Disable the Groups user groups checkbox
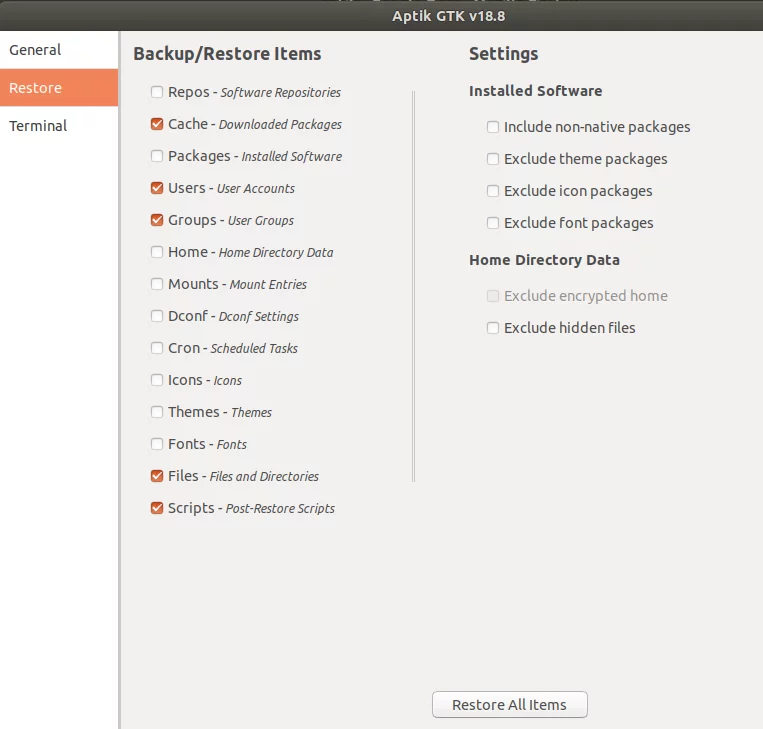Screen dimensions: 763x729 (157, 220)
